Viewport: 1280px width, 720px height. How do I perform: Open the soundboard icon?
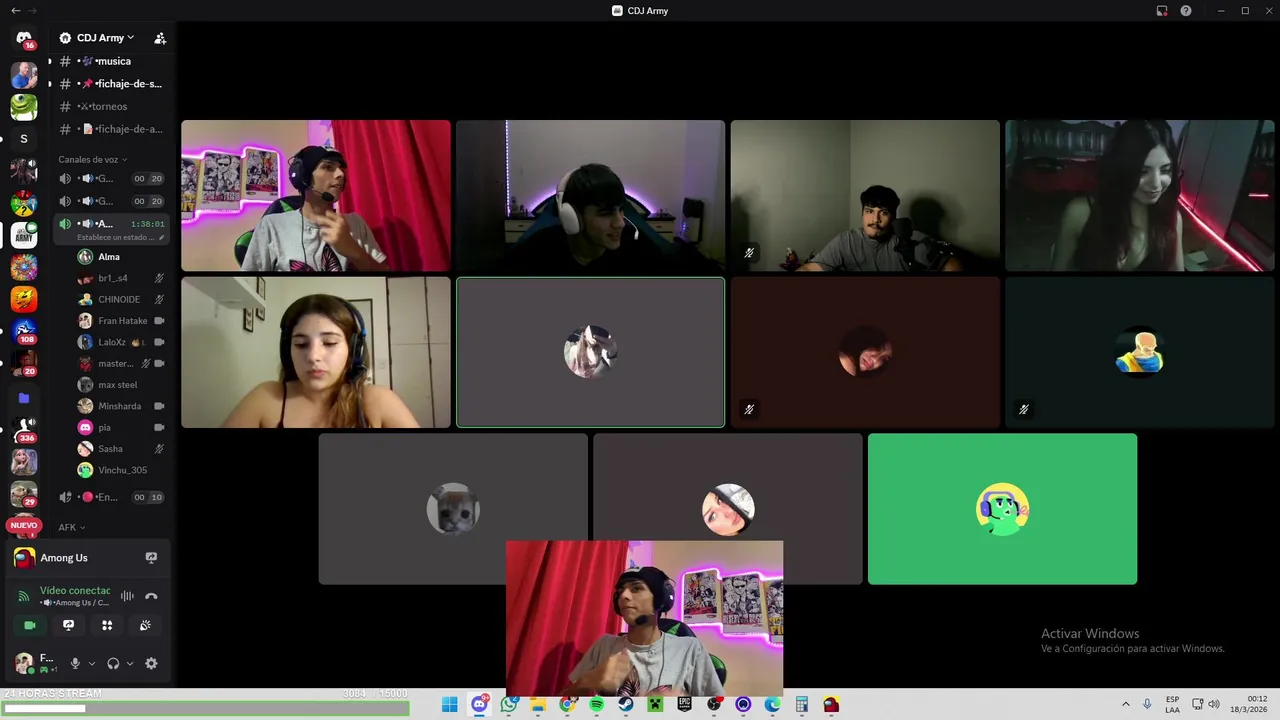(145, 625)
